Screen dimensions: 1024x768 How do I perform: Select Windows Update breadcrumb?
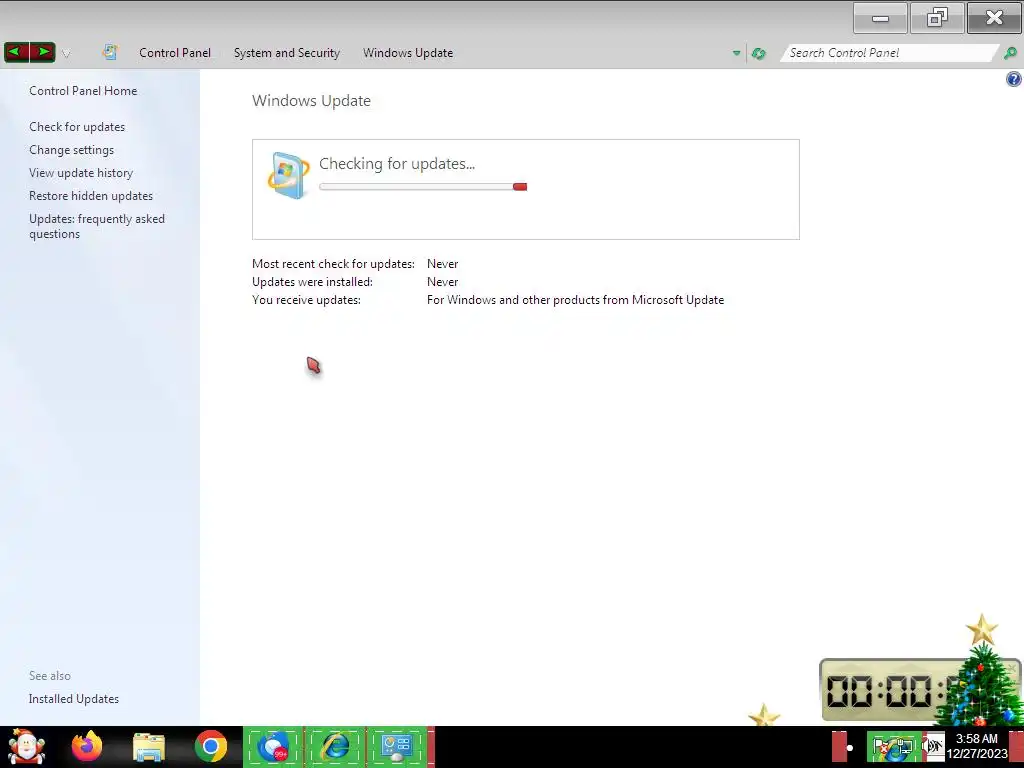408,53
